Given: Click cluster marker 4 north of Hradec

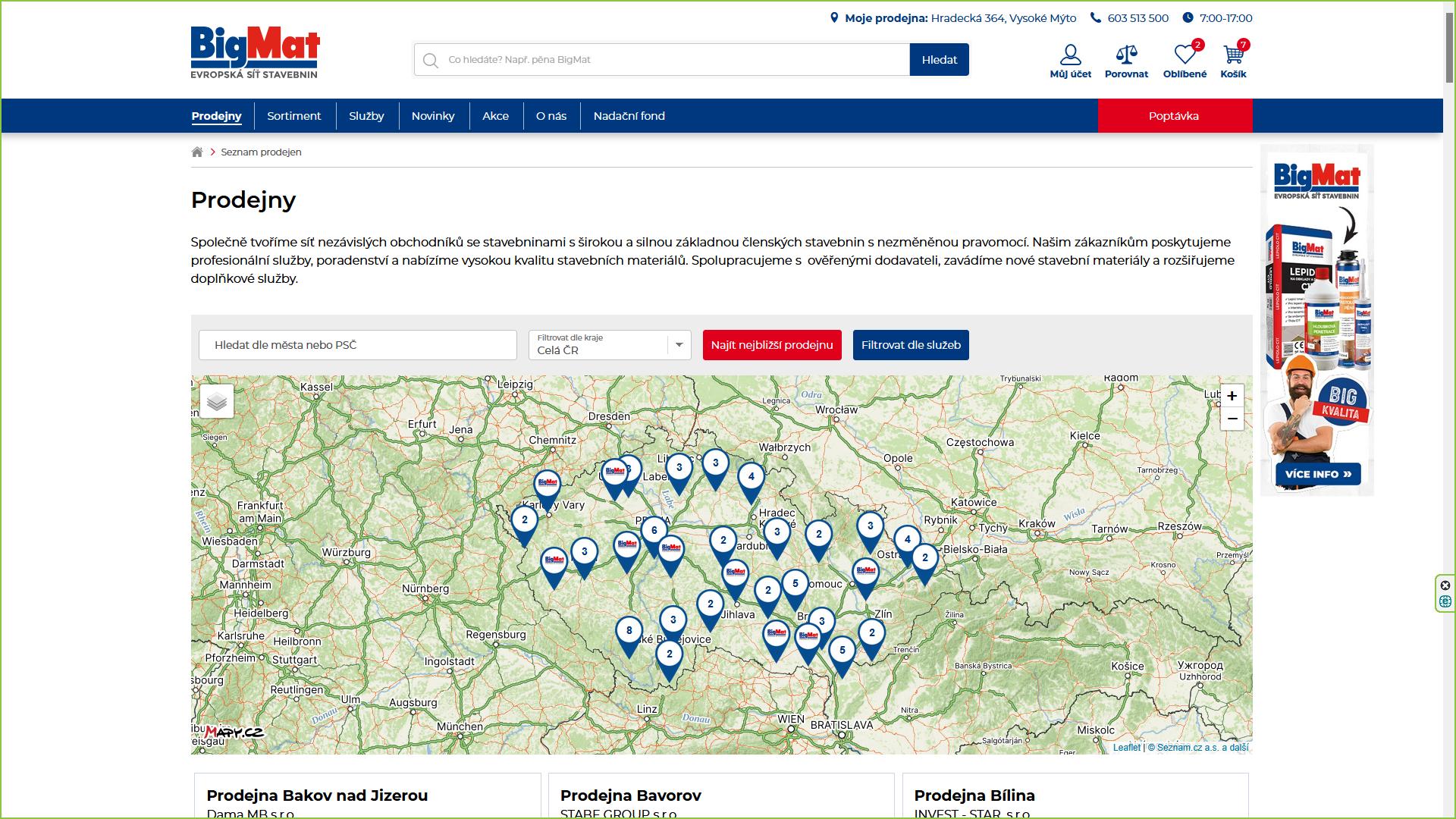Looking at the screenshot, I should coord(751,483).
